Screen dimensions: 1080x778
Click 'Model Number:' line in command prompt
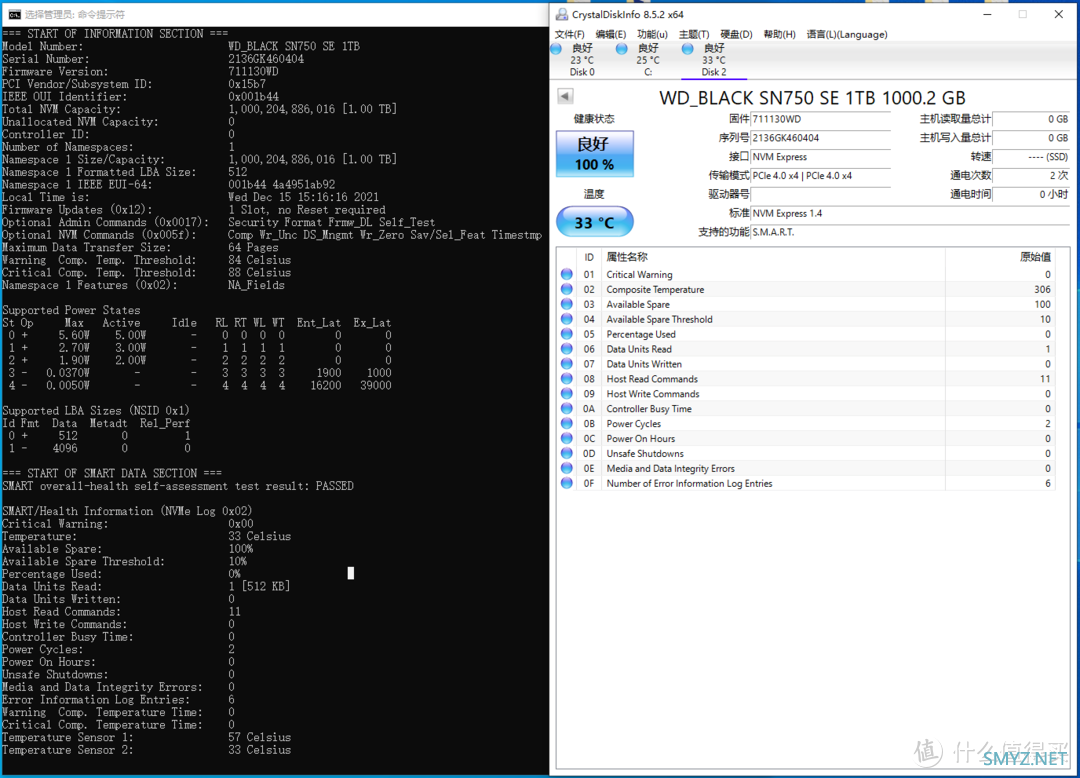(x=181, y=46)
